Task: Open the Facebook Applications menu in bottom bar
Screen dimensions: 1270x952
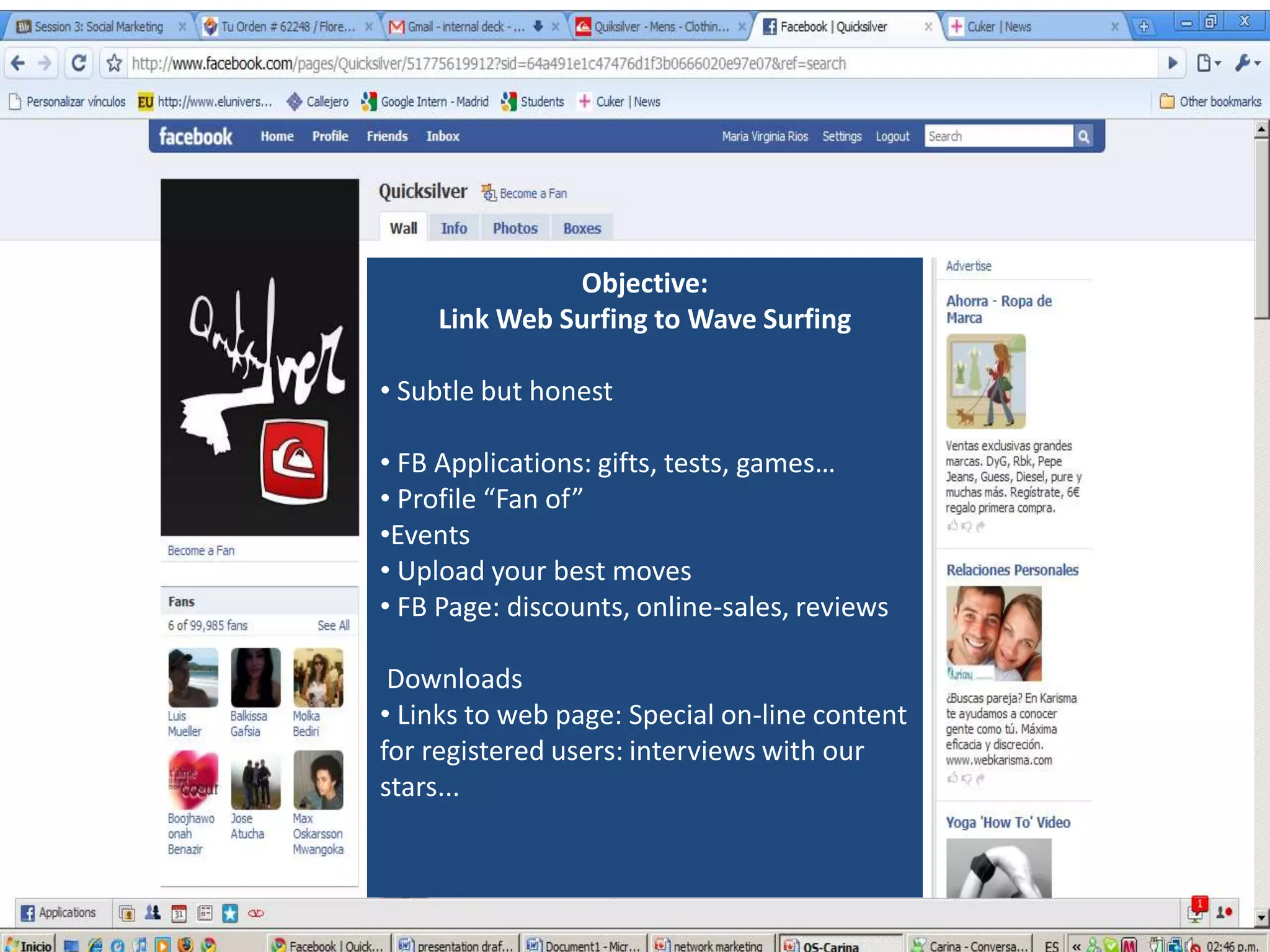Action: coord(58,912)
